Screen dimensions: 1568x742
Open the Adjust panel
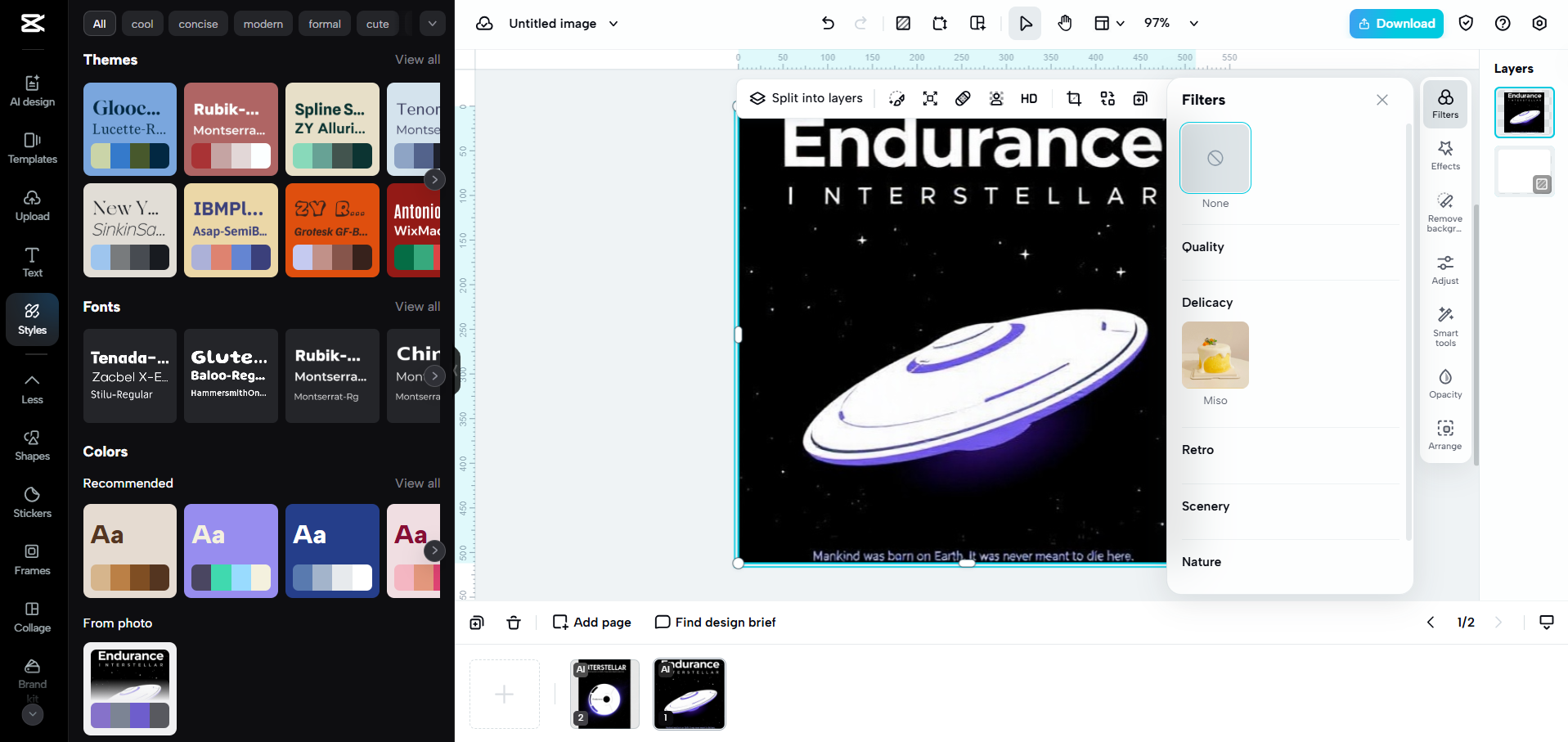pos(1444,268)
